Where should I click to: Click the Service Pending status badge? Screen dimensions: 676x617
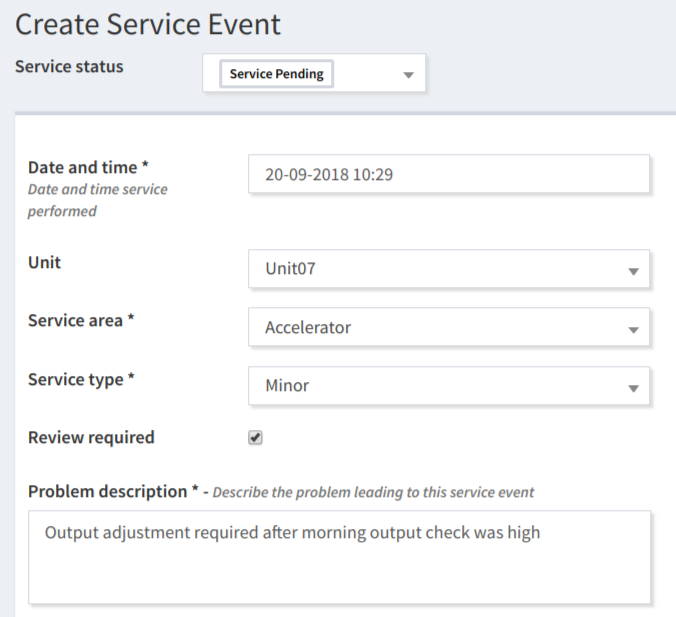pos(276,74)
